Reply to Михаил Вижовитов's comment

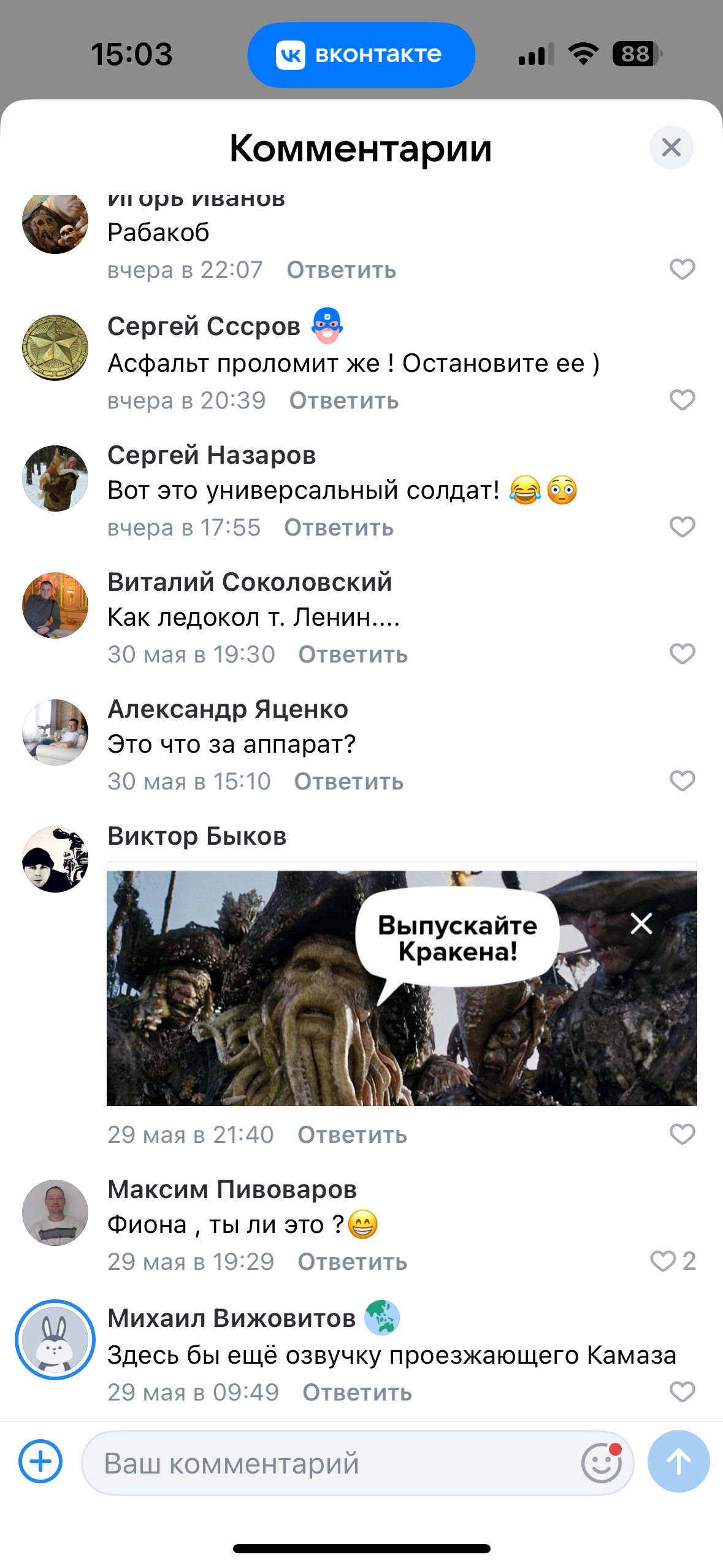pos(358,1393)
